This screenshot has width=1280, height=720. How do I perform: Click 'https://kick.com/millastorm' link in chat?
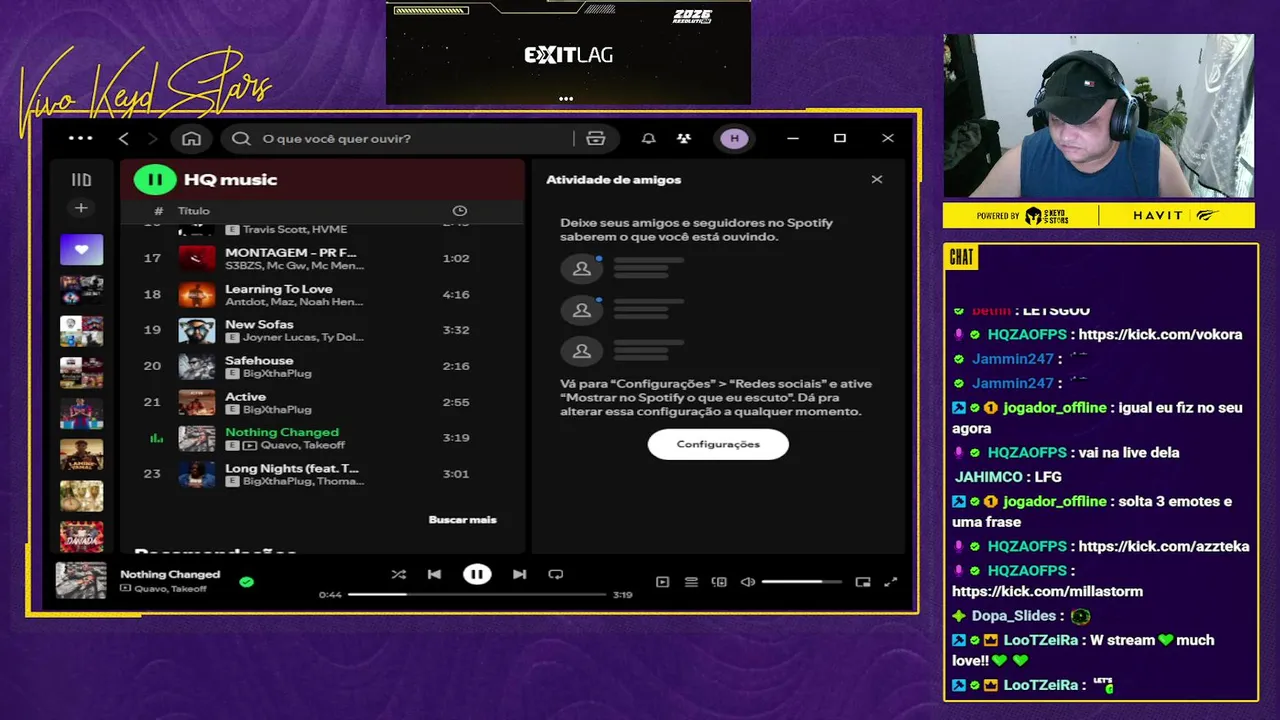pos(1048,591)
